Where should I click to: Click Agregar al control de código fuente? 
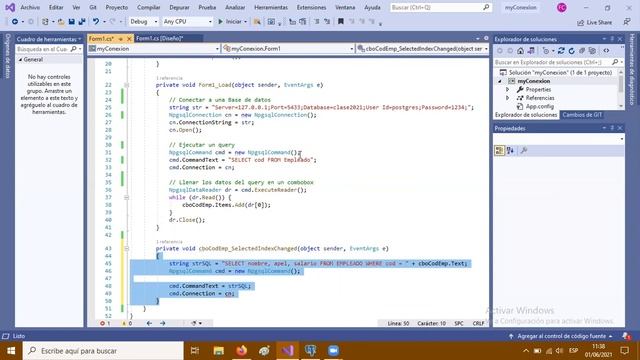pyautogui.click(x=561, y=336)
